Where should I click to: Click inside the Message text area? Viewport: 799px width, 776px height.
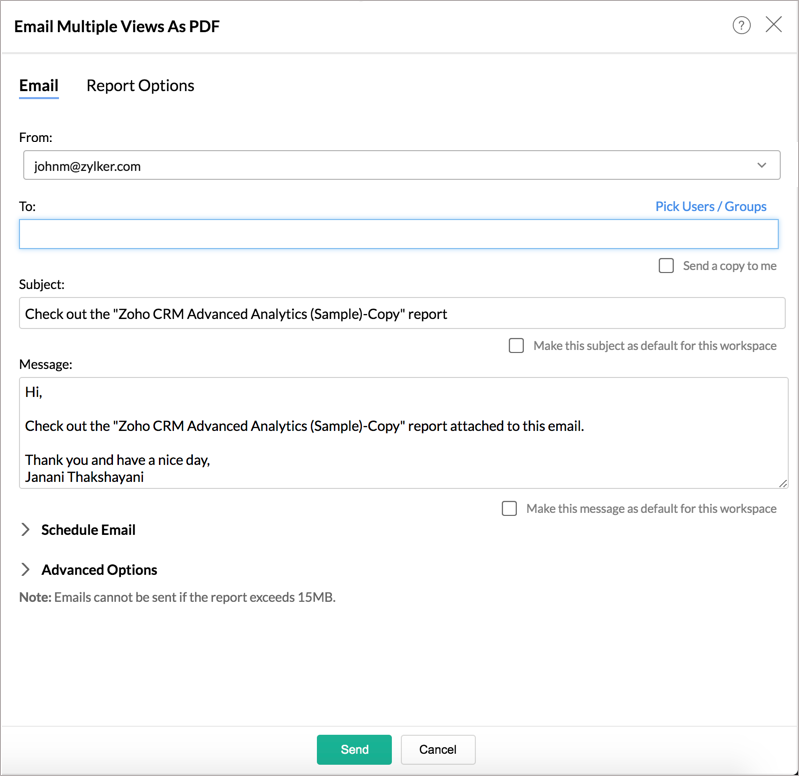pos(404,433)
